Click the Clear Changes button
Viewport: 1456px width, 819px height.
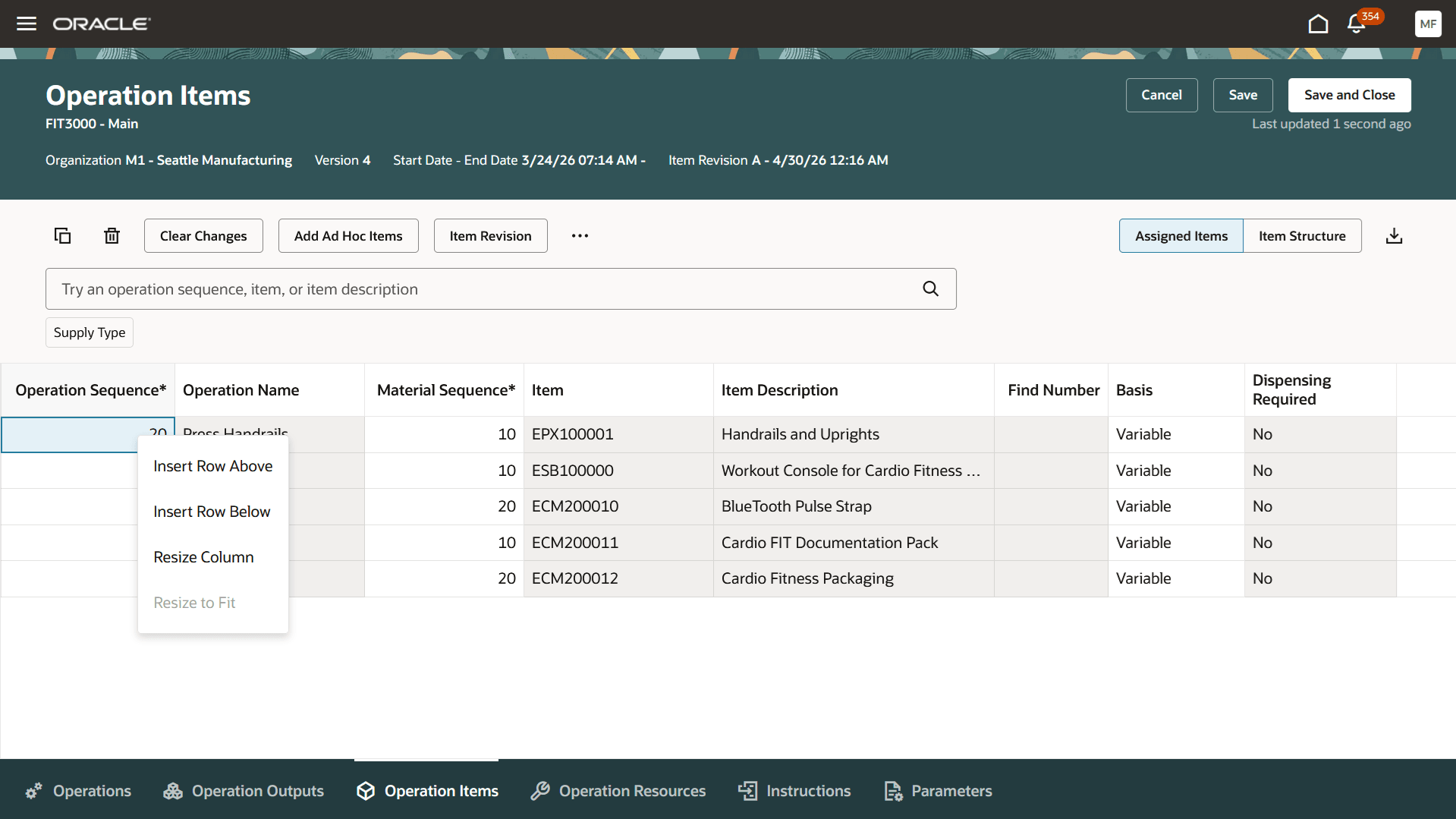click(203, 236)
